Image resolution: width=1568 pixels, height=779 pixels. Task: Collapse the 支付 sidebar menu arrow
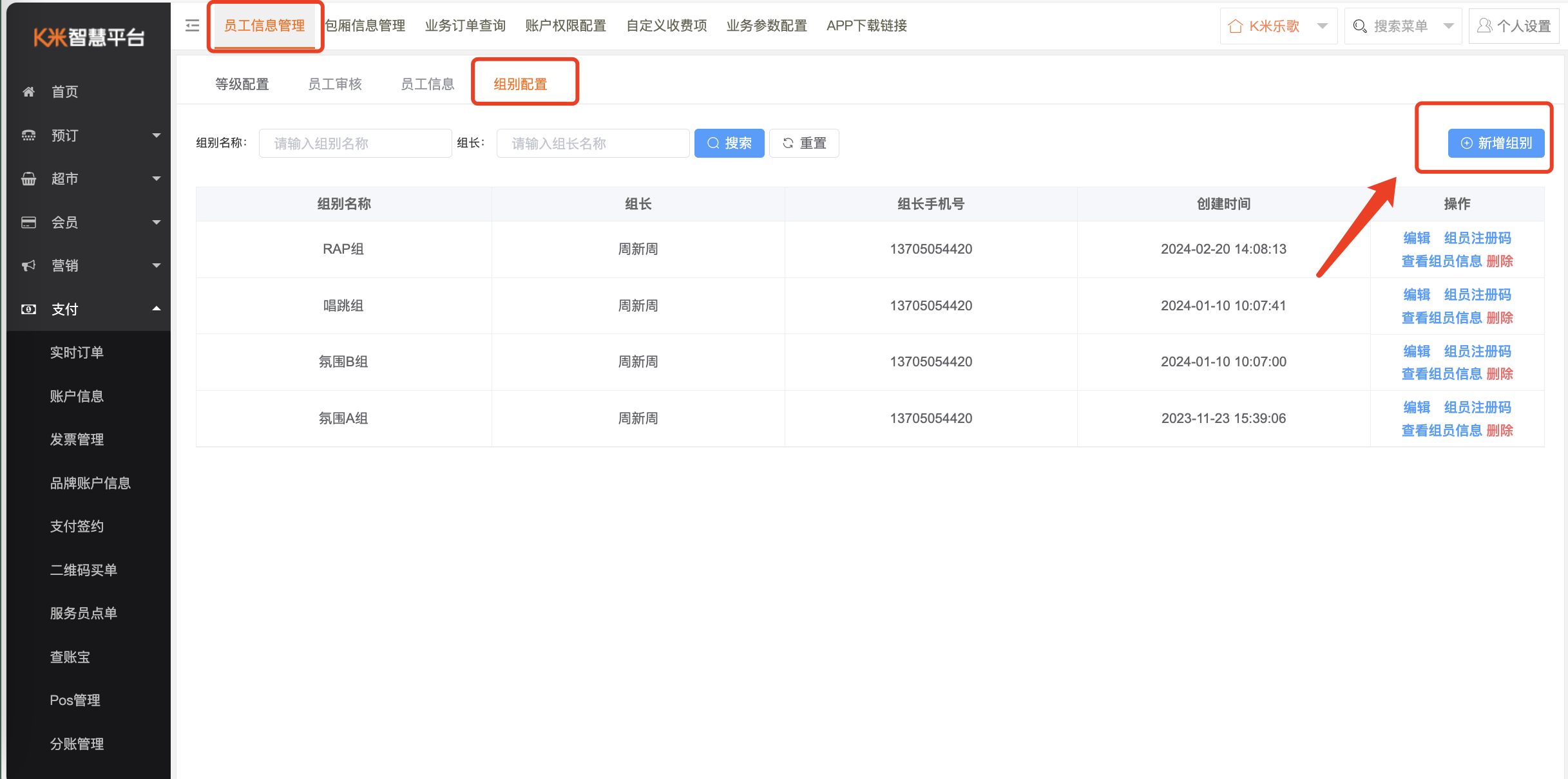tap(156, 308)
